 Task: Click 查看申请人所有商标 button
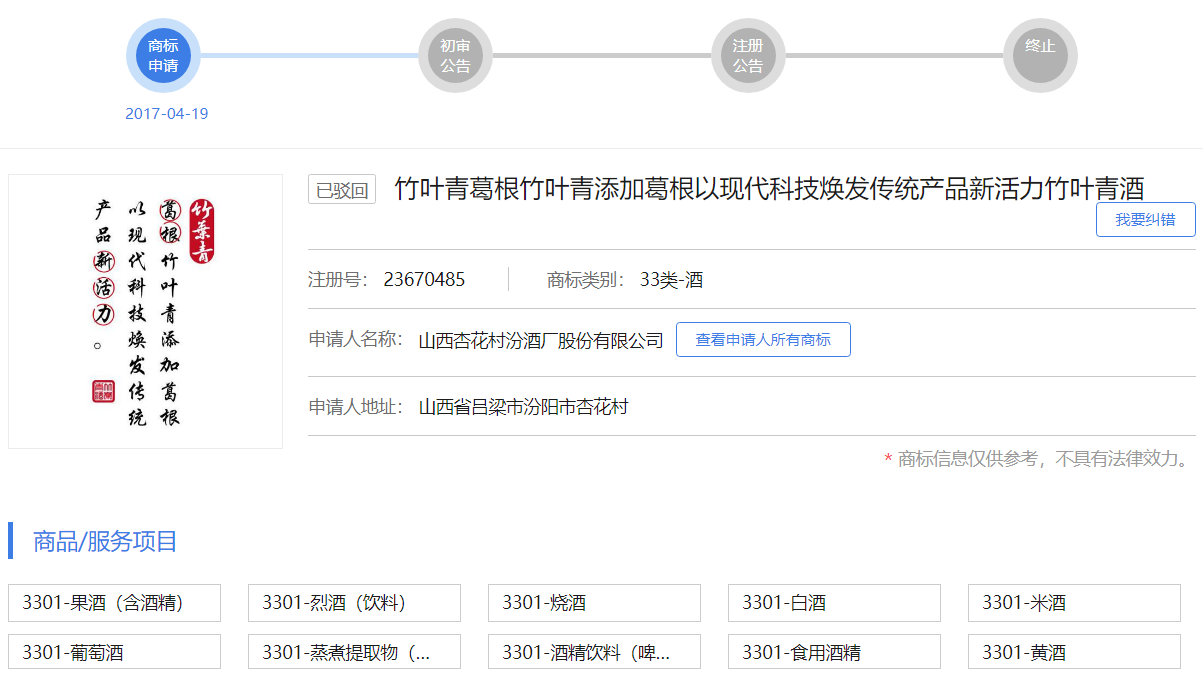(763, 340)
